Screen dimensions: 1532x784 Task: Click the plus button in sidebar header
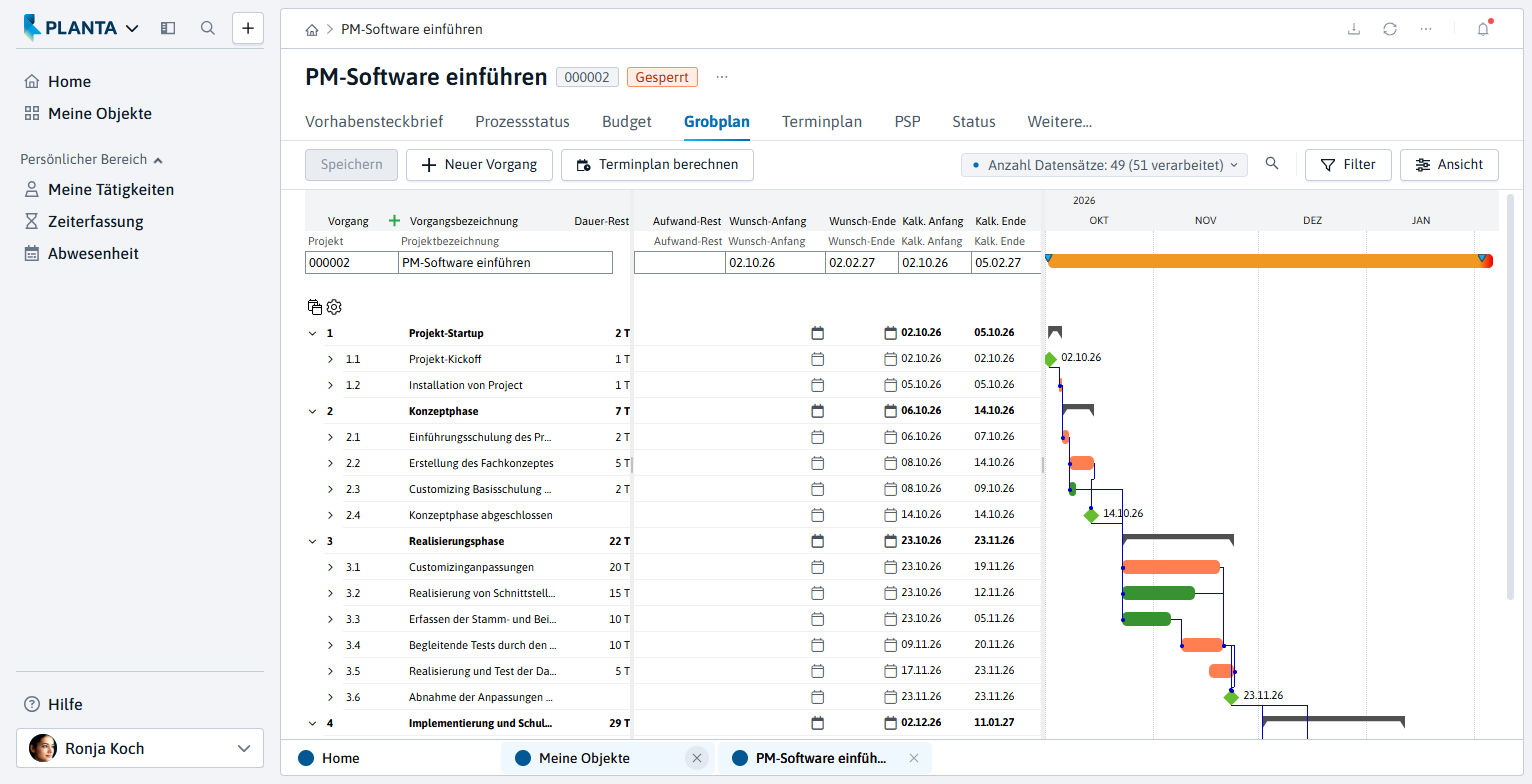[x=248, y=28]
